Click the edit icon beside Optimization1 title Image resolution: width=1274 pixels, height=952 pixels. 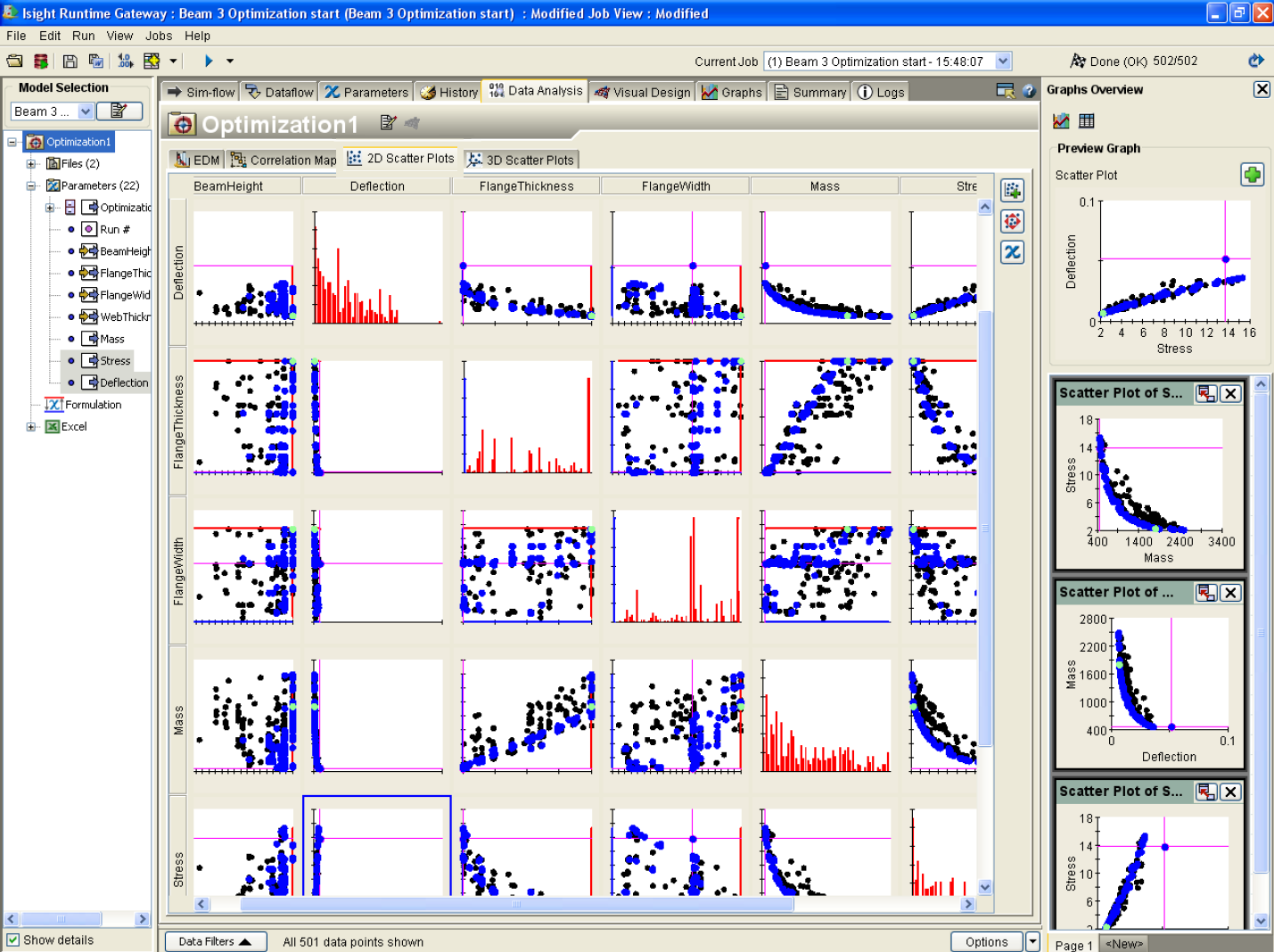[x=388, y=123]
